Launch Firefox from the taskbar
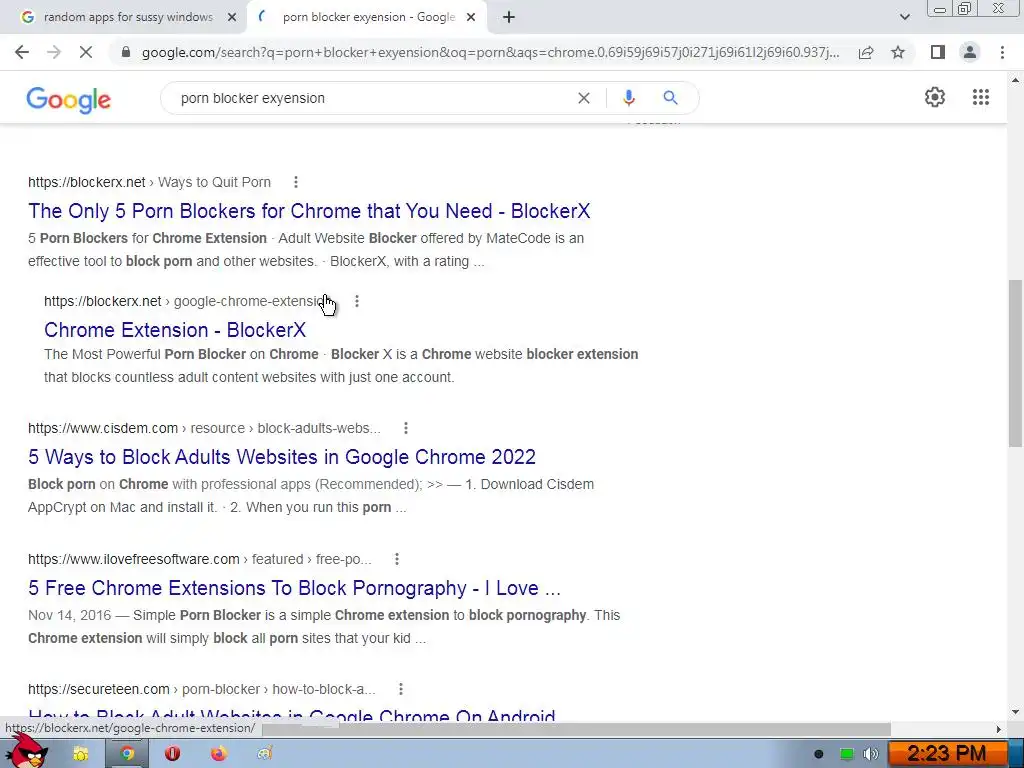This screenshot has width=1024, height=768. pyautogui.click(x=219, y=754)
